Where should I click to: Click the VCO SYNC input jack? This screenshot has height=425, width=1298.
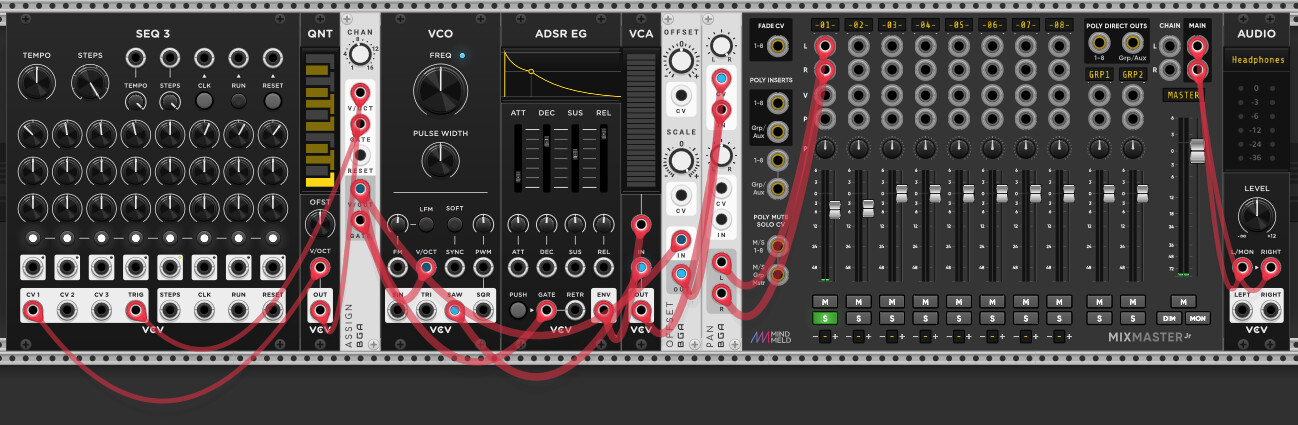click(x=454, y=267)
